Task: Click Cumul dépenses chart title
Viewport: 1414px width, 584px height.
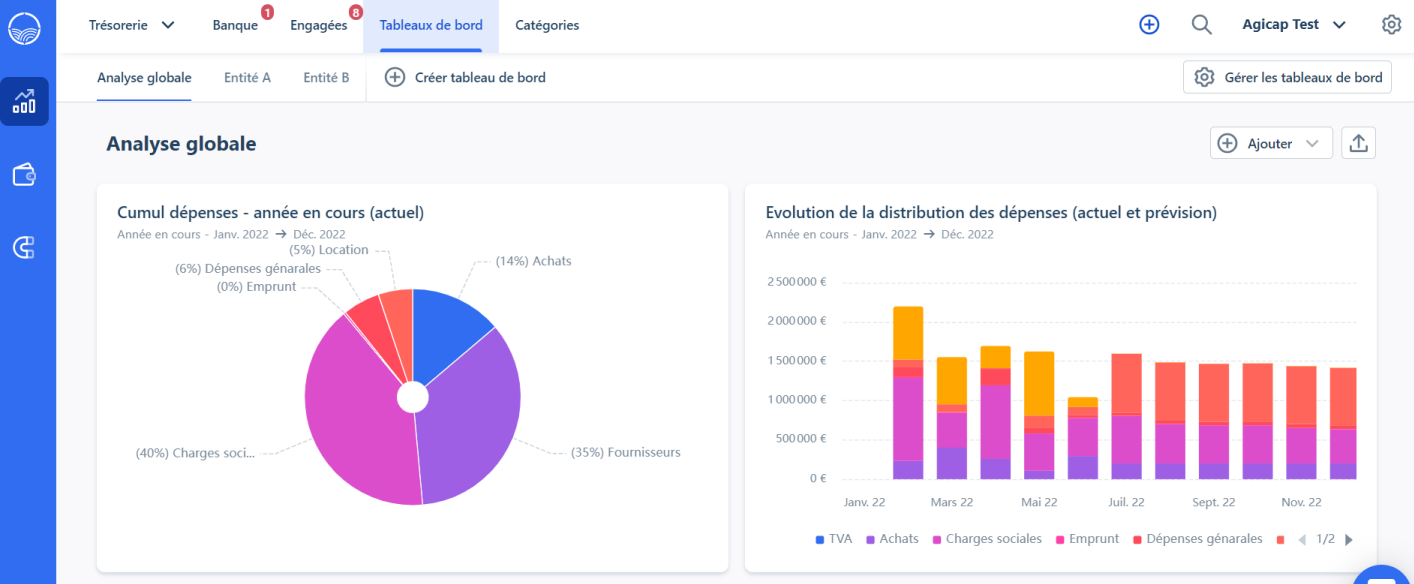Action: pyautogui.click(x=270, y=212)
